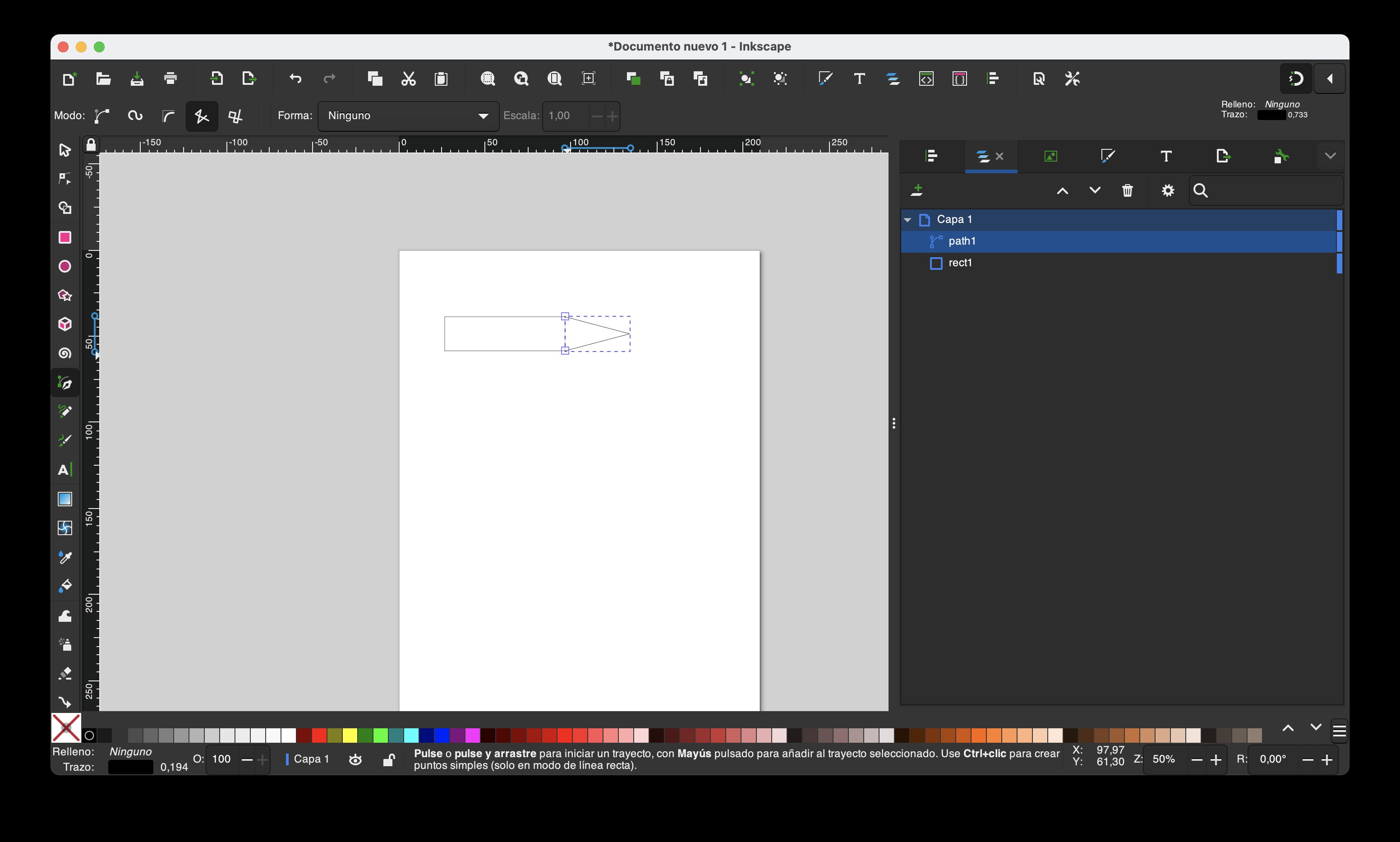Pick the magenta color swatch
The height and width of the screenshot is (842, 1400).
pos(472,736)
